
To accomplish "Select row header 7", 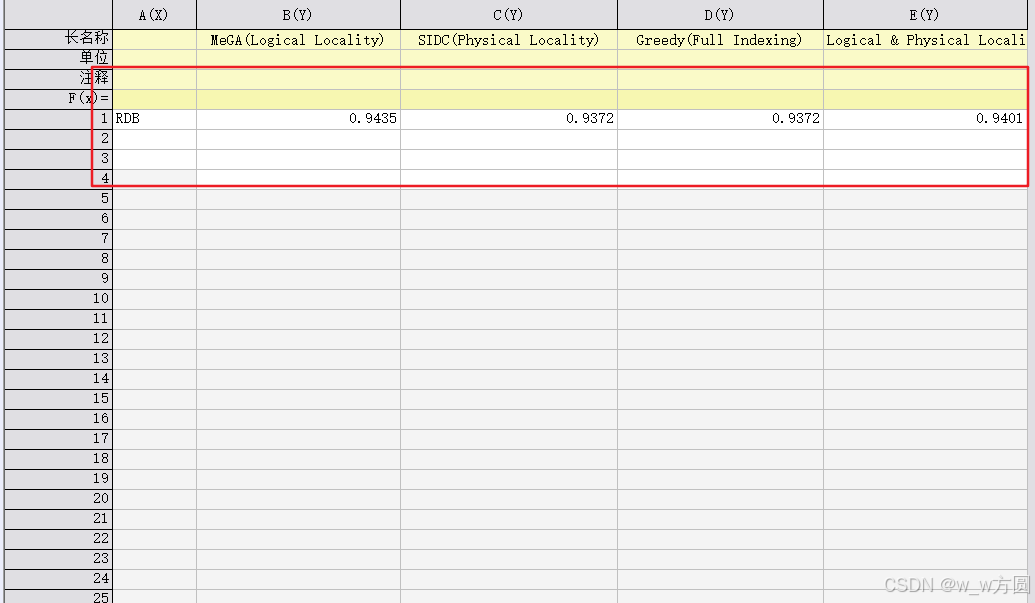I will pyautogui.click(x=58, y=238).
